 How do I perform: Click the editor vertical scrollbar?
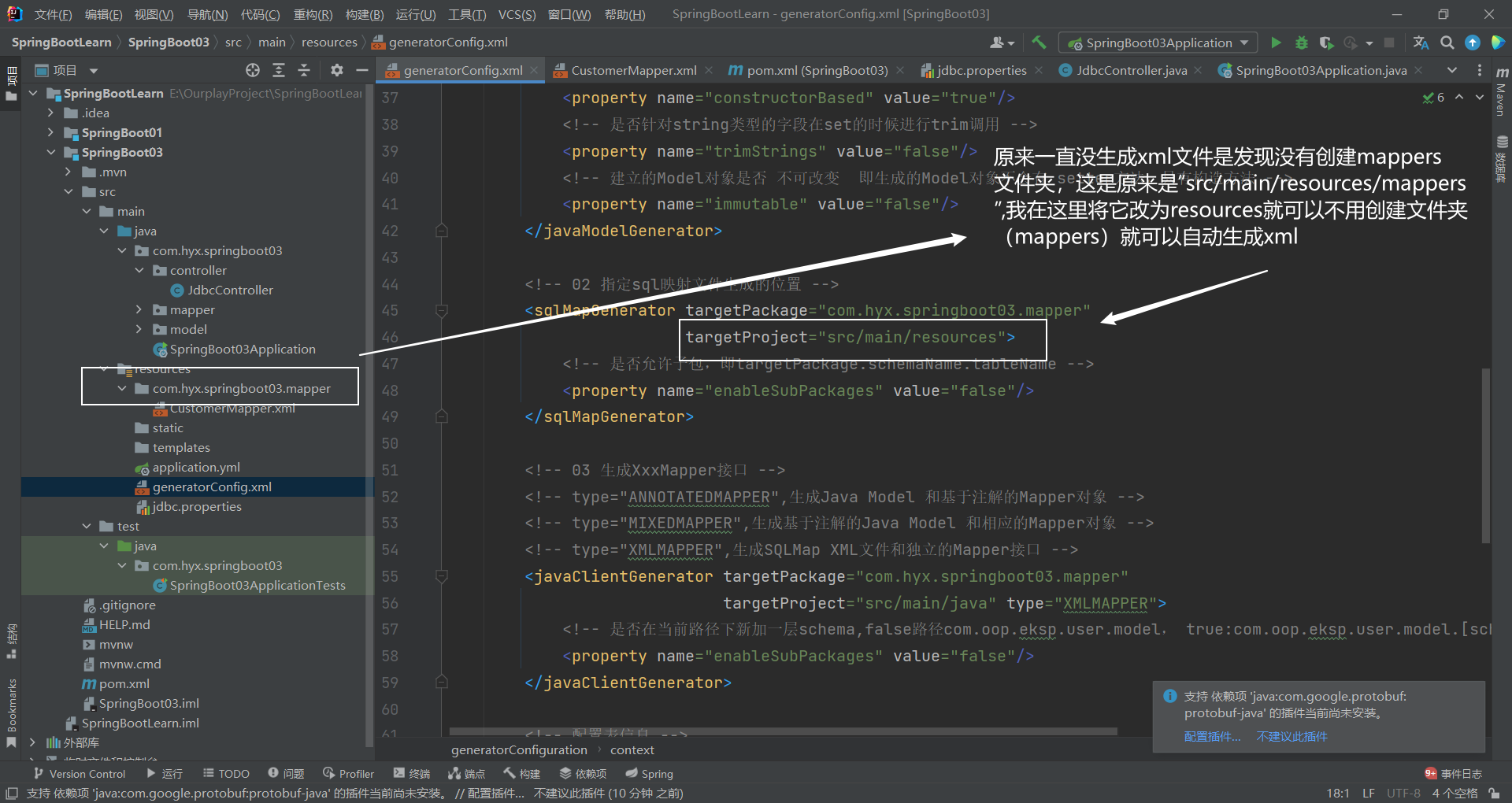(x=1485, y=456)
